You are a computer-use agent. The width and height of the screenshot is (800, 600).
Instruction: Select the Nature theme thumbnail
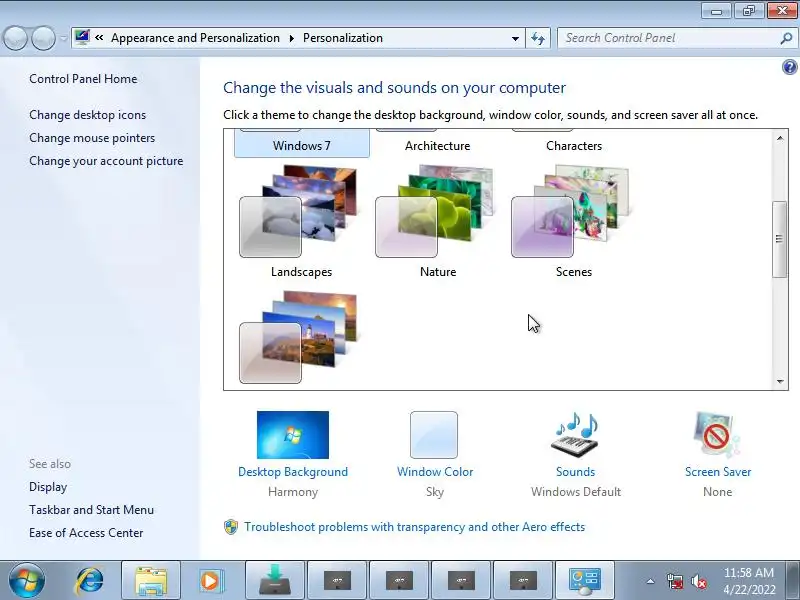[435, 211]
